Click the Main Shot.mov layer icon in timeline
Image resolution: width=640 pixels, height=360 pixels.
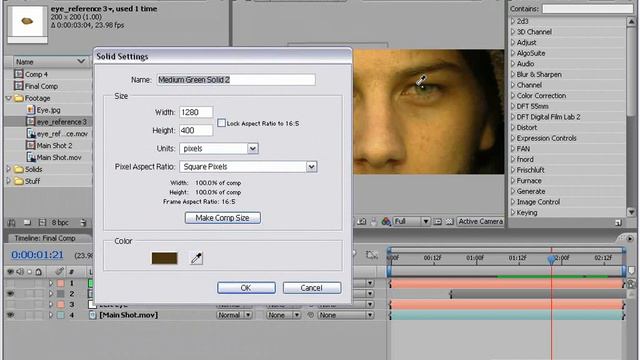pos(93,315)
